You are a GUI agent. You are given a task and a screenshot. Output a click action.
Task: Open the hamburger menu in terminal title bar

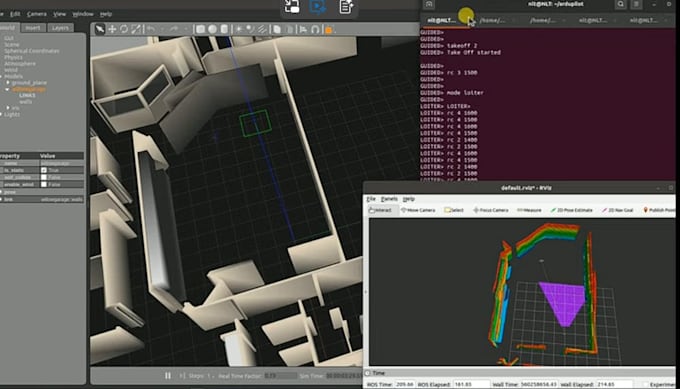click(x=636, y=4)
